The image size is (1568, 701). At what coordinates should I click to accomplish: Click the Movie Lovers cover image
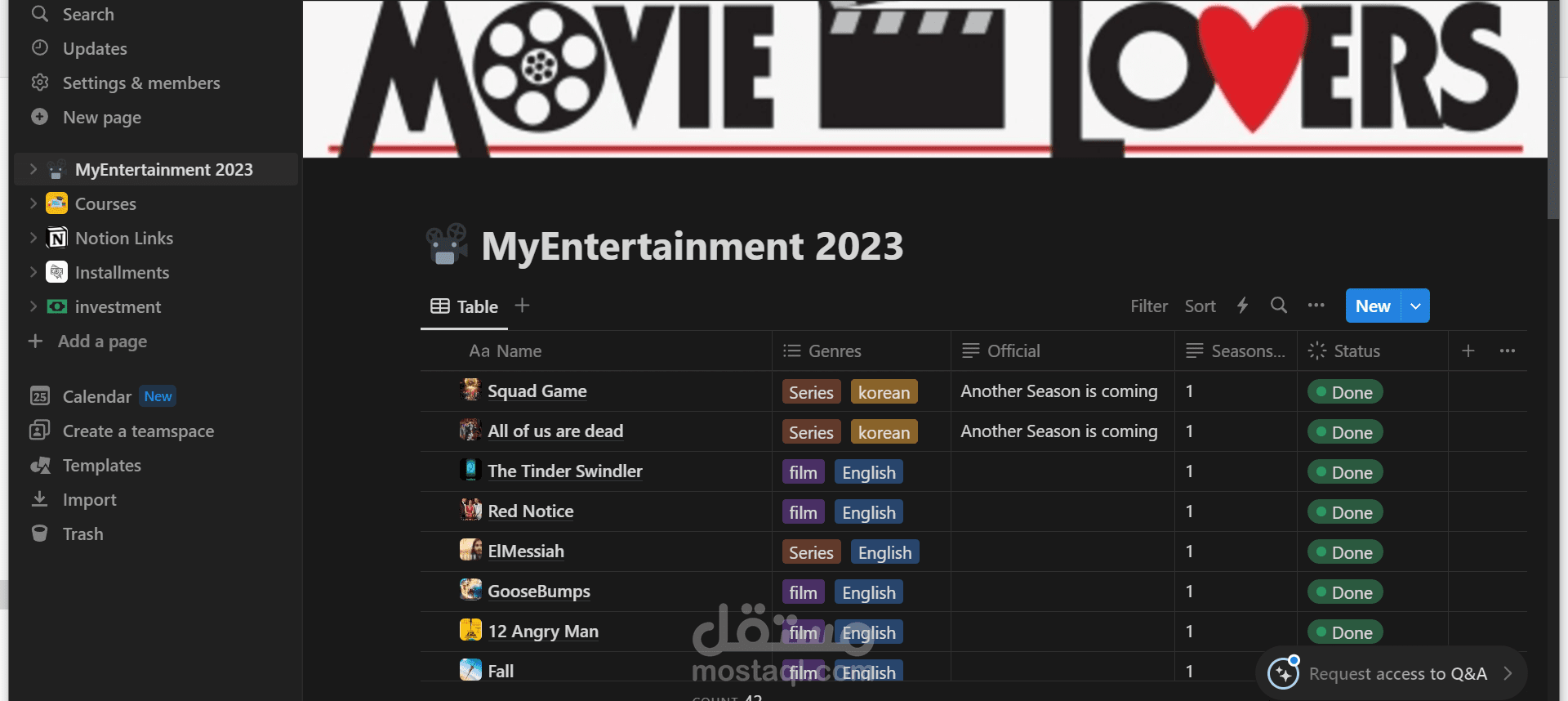coord(925,78)
